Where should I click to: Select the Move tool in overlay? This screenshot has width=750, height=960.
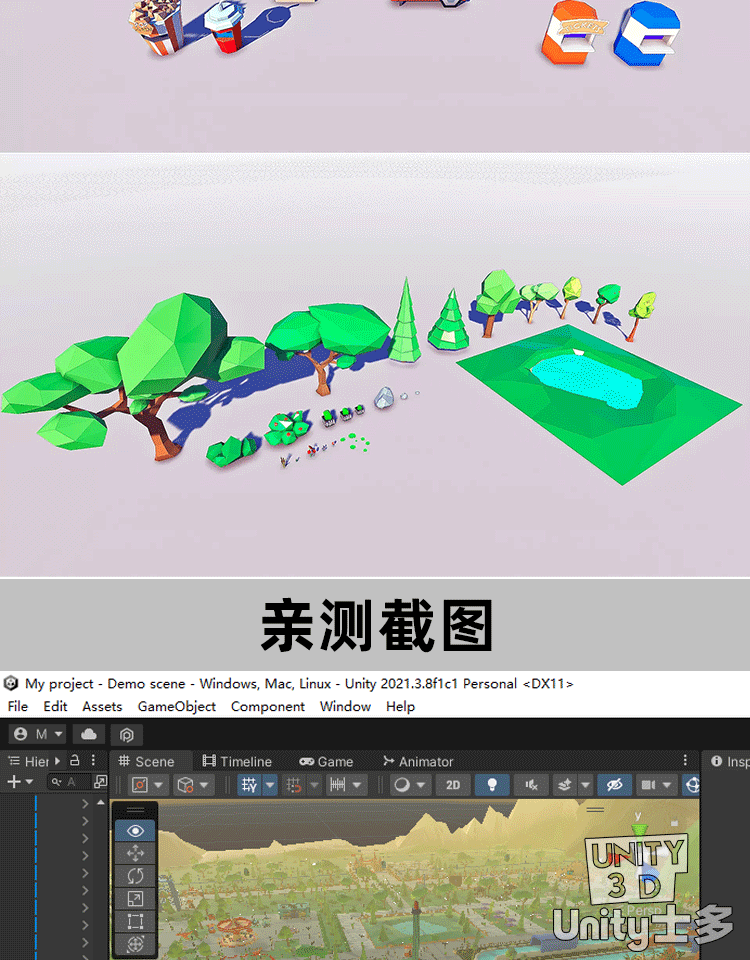tap(136, 853)
